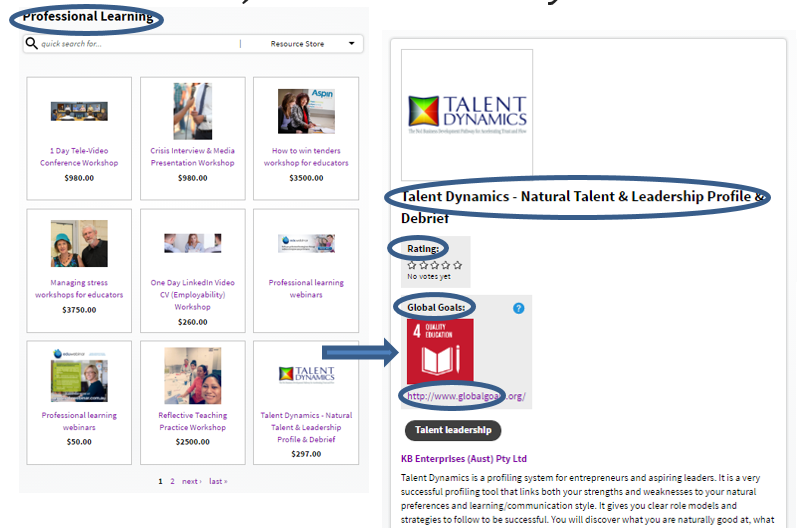
Task: Click the Crisis Interview & Media Presentation thumbnail
Action: pyautogui.click(x=193, y=111)
